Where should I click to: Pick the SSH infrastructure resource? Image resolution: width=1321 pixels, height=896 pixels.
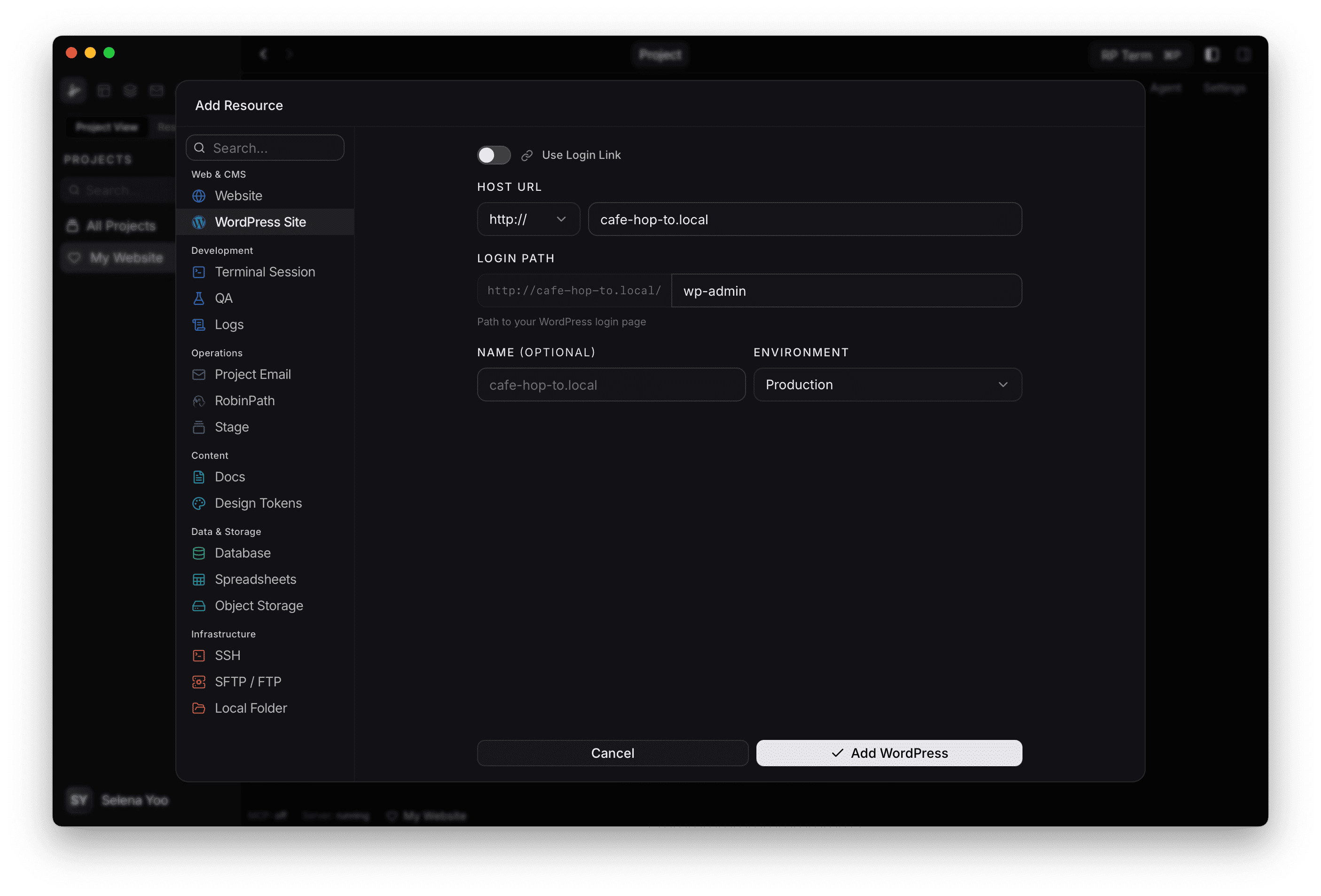click(228, 655)
